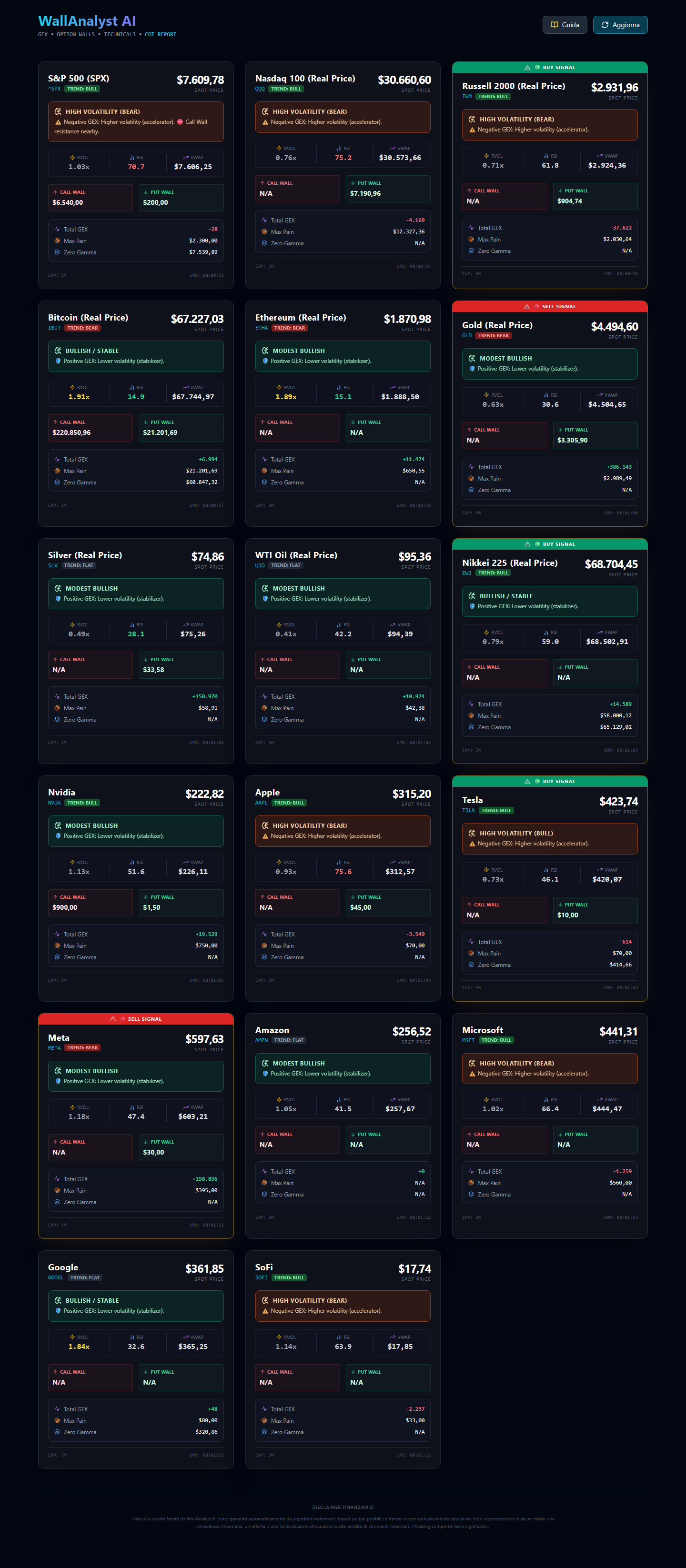Select the IWM ticker label
The width and height of the screenshot is (686, 1568).
[x=467, y=97]
